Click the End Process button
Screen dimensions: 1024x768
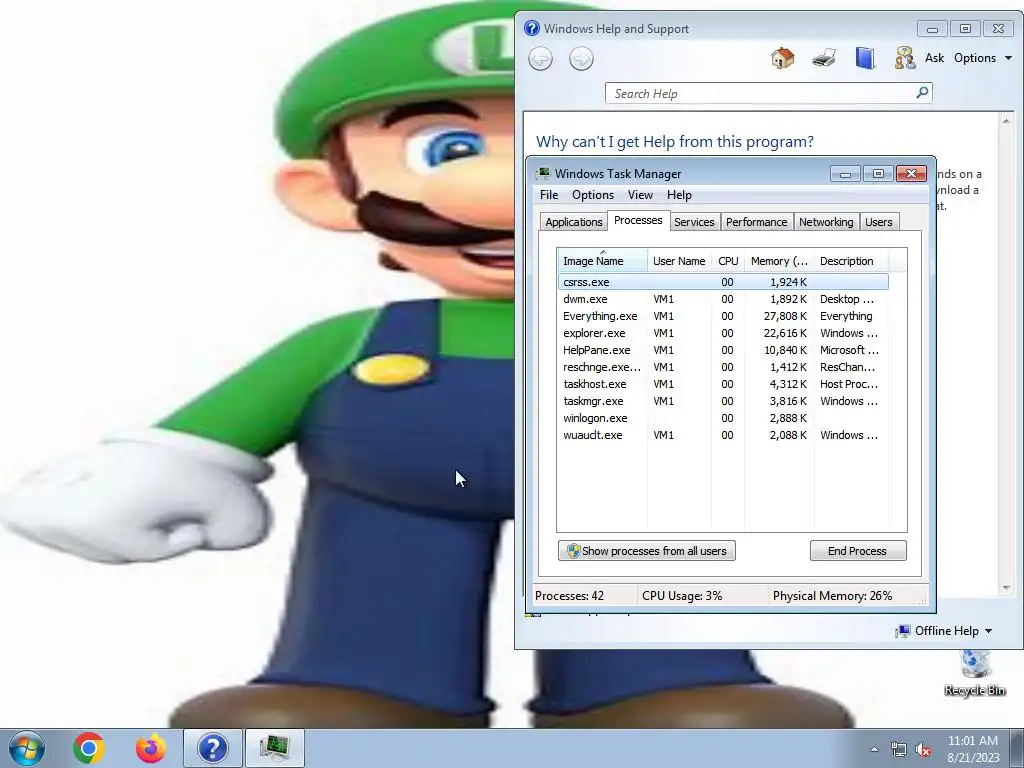[857, 551]
